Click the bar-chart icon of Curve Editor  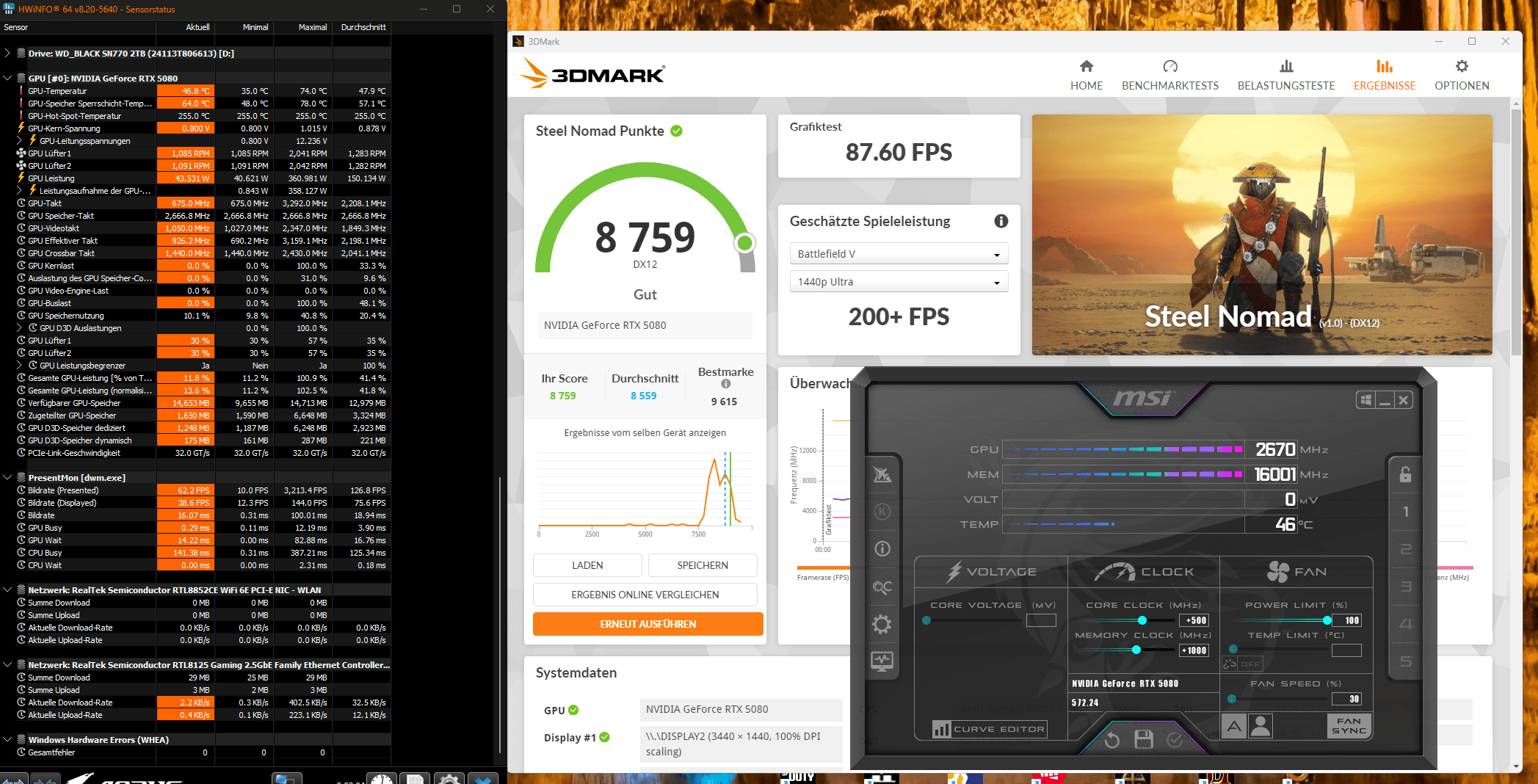click(941, 729)
